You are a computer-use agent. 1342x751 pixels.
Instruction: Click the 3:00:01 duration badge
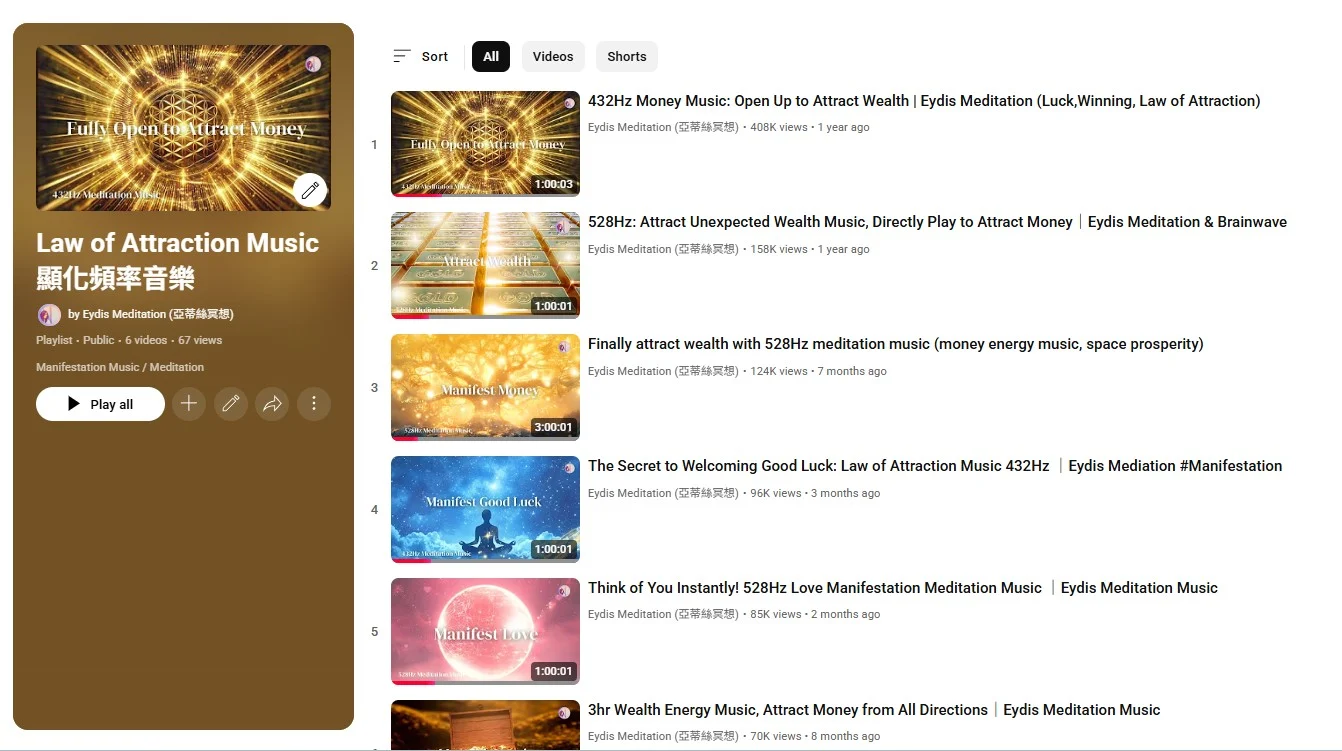tap(553, 427)
